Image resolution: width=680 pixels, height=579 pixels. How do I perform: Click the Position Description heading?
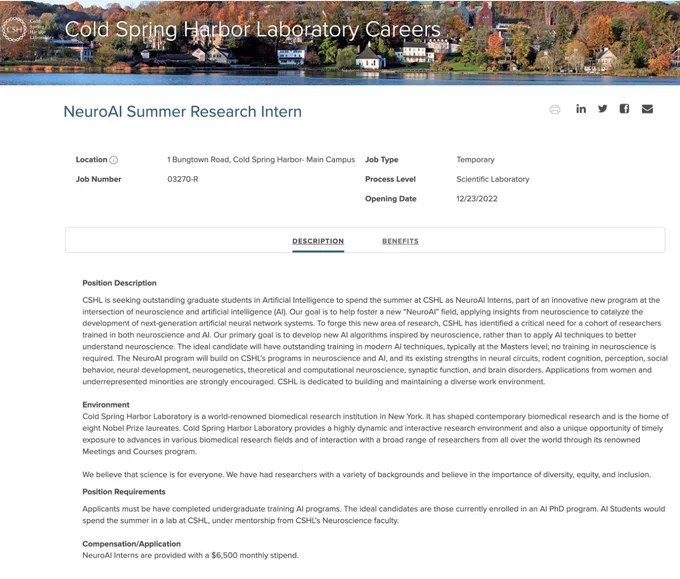click(x=119, y=283)
